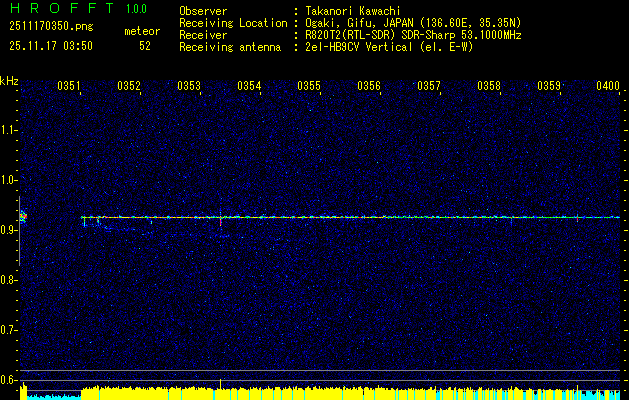Select the filename 2511170350.png

click(52, 28)
